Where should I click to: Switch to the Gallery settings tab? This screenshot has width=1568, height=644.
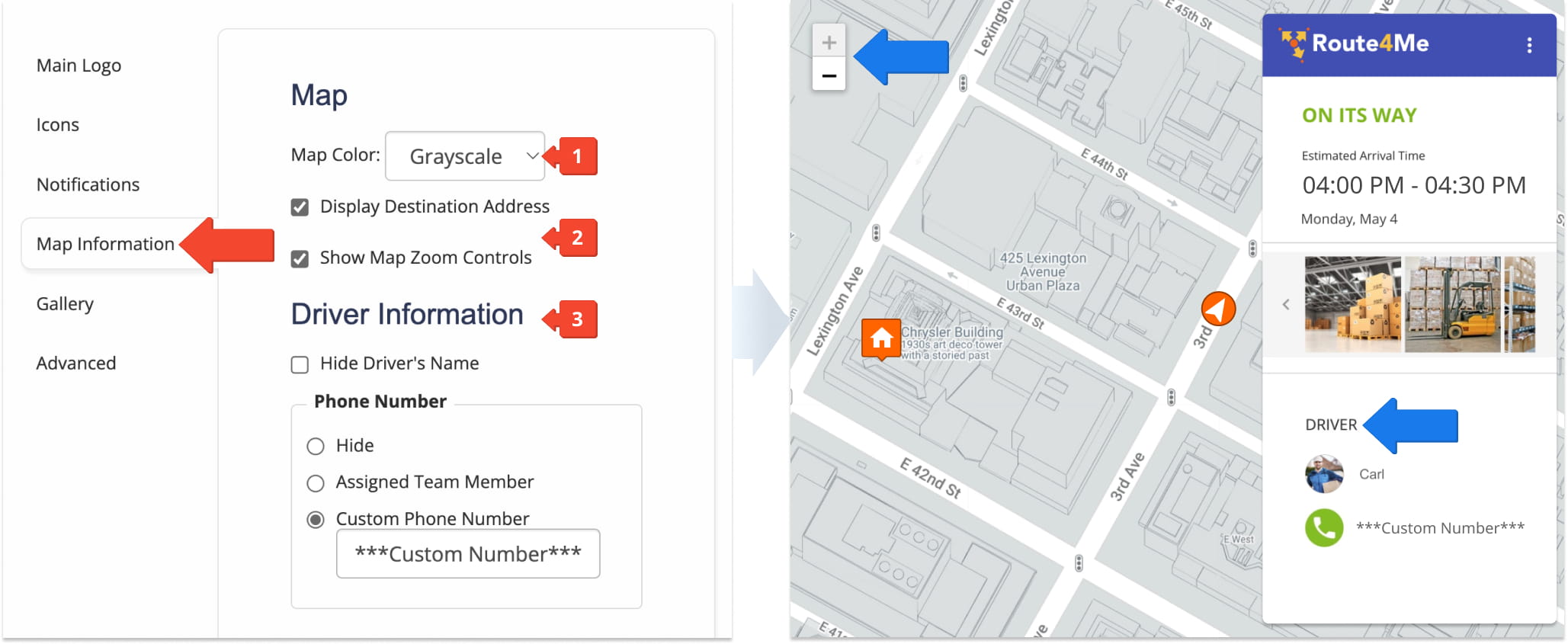65,304
